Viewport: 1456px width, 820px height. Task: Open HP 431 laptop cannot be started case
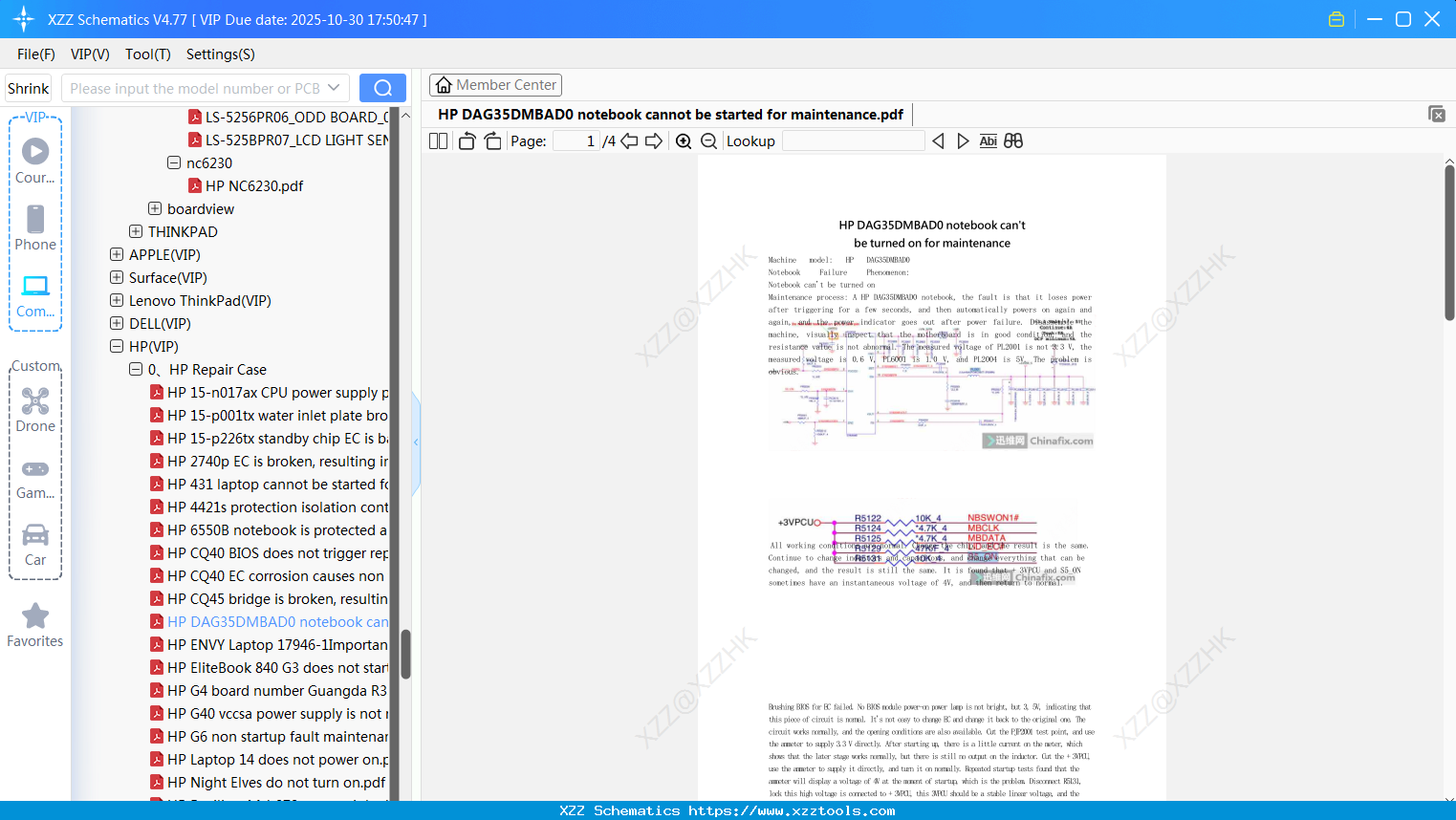coord(269,484)
